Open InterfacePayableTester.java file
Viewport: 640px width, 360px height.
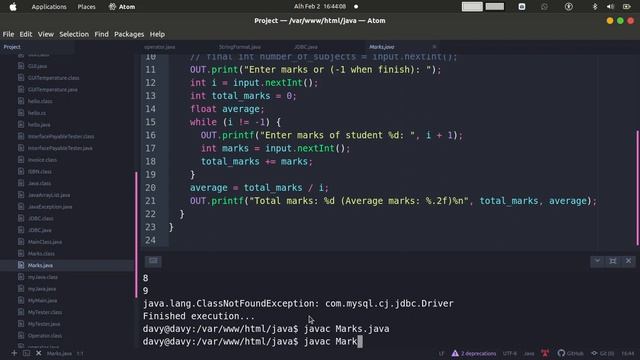60,148
